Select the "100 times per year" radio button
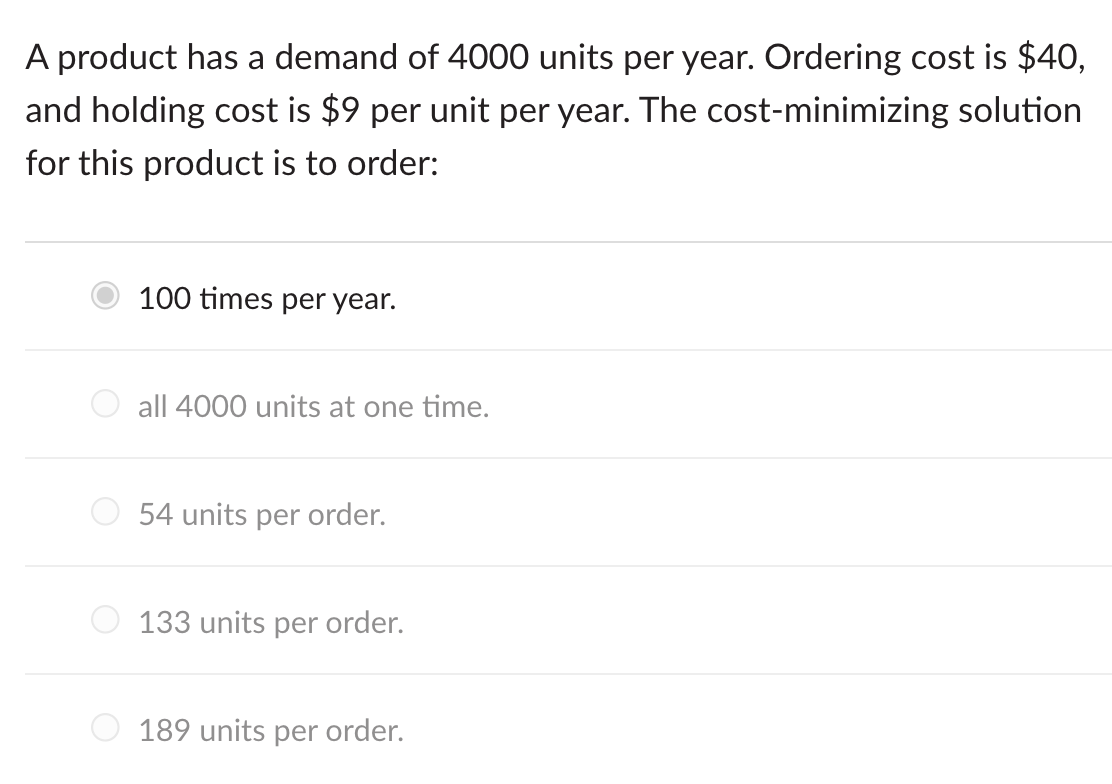Screen dimensions: 1112x784 click(x=105, y=296)
